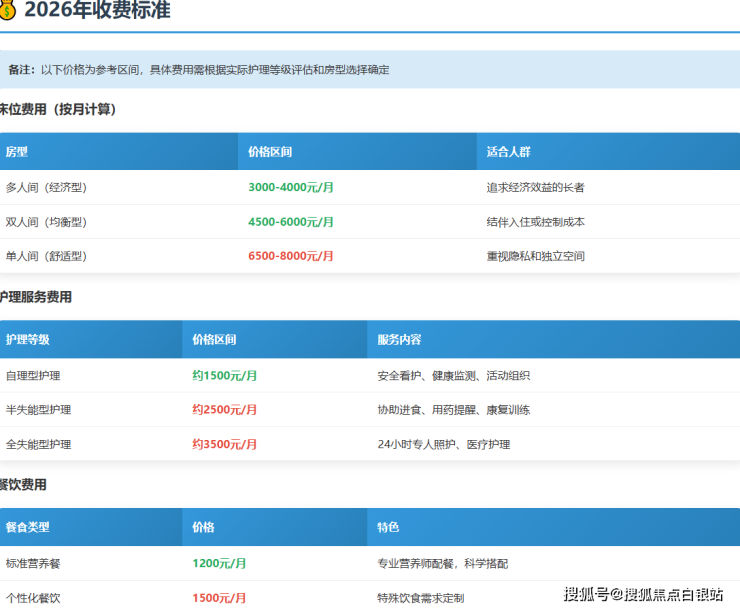Click the 护理等级 column header
Screen dimensions: 740x610
pyautogui.click(x=27, y=340)
